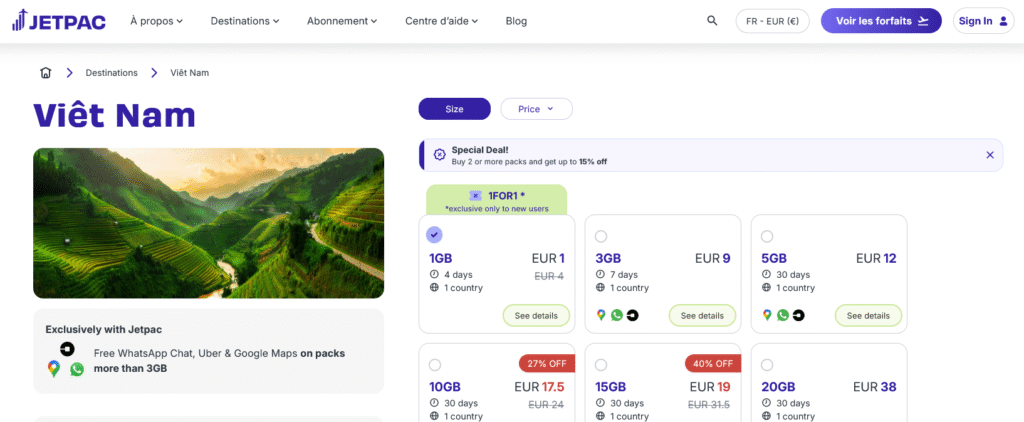Click clock icon beside 4 days
This screenshot has height=422, width=1024.
[434, 274]
